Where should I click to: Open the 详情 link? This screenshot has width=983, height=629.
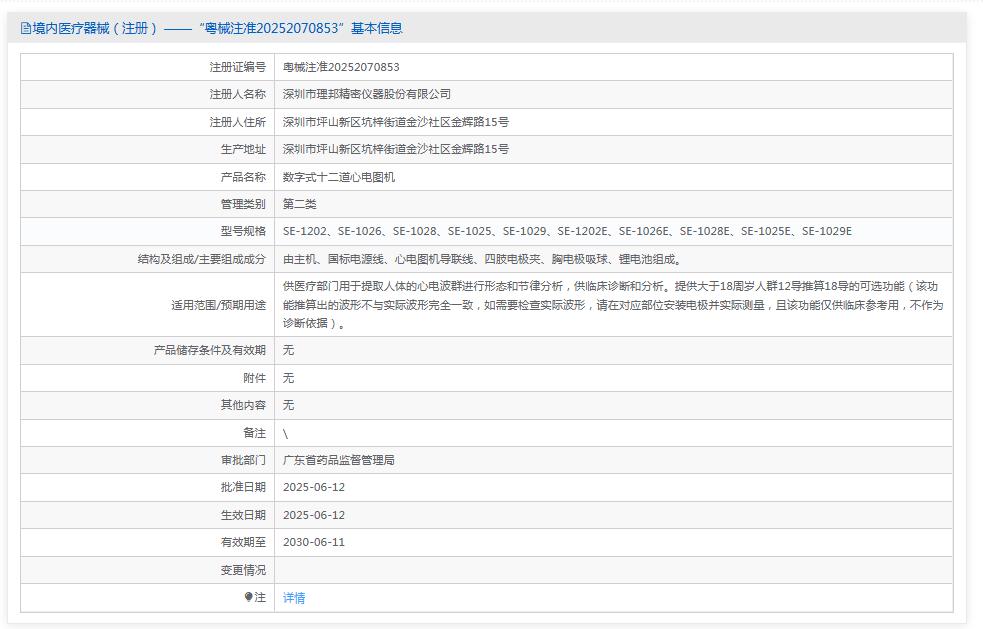294,598
